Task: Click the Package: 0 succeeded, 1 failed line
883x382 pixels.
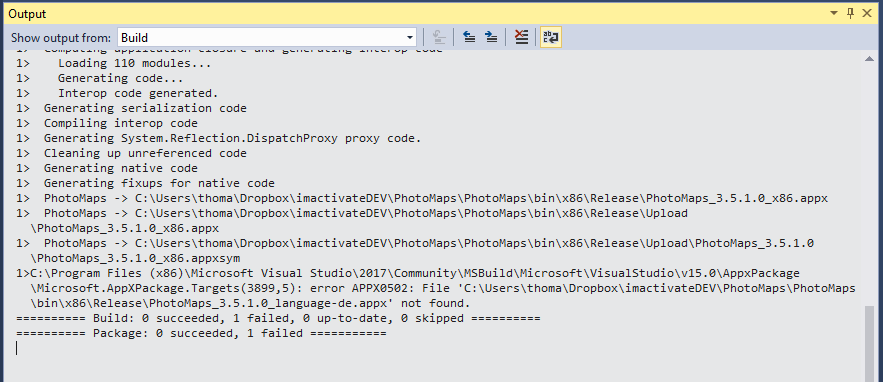Action: pos(201,334)
